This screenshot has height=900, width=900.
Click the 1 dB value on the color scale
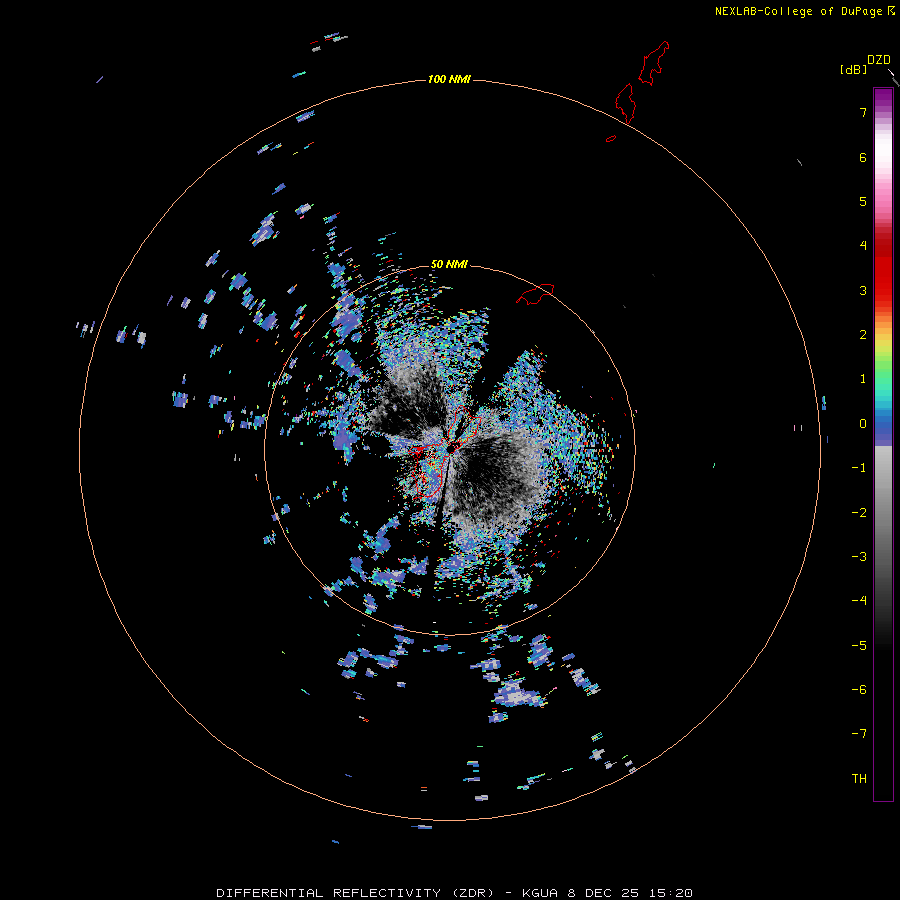(863, 379)
